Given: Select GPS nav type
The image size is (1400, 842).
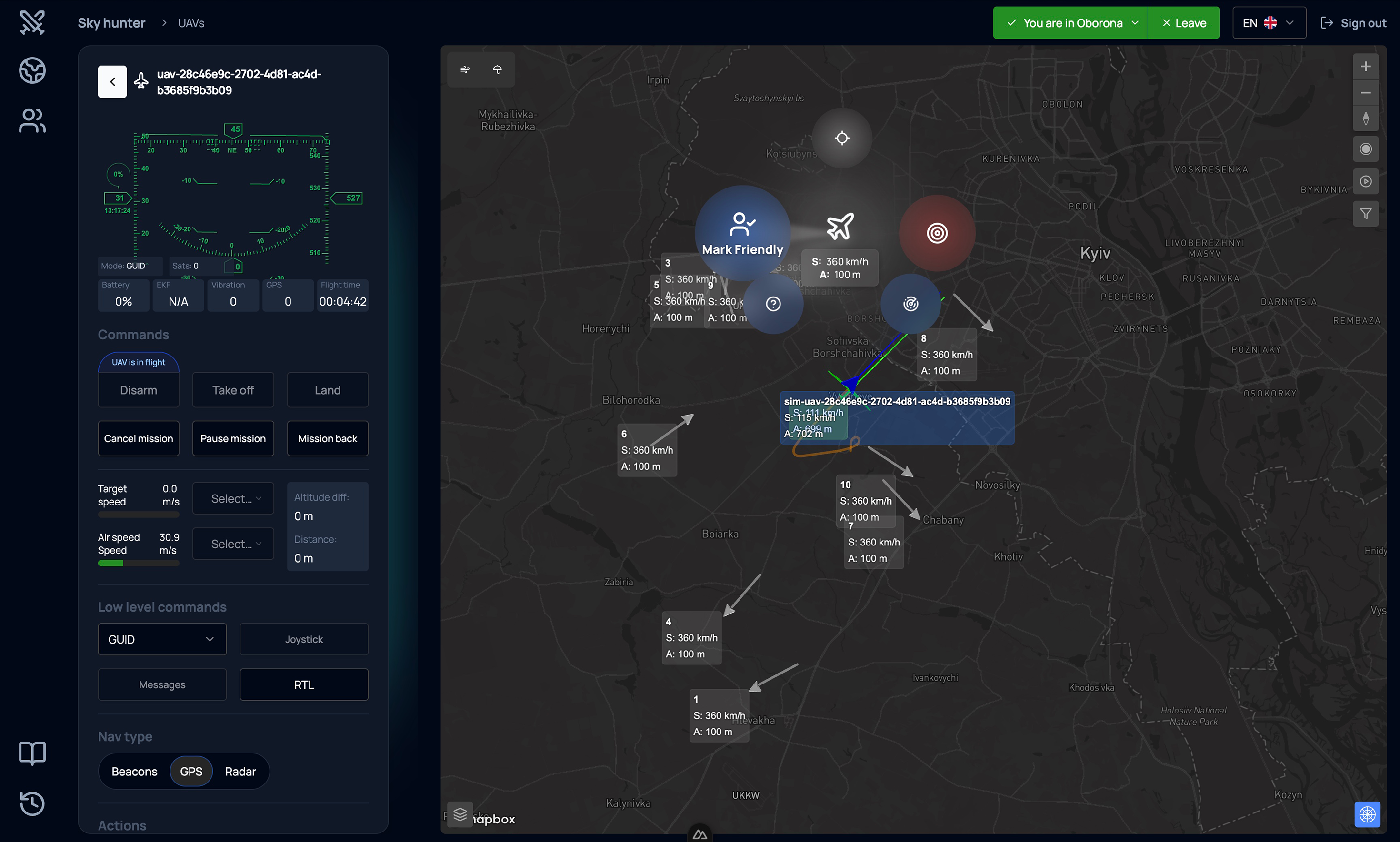Looking at the screenshot, I should pyautogui.click(x=191, y=771).
